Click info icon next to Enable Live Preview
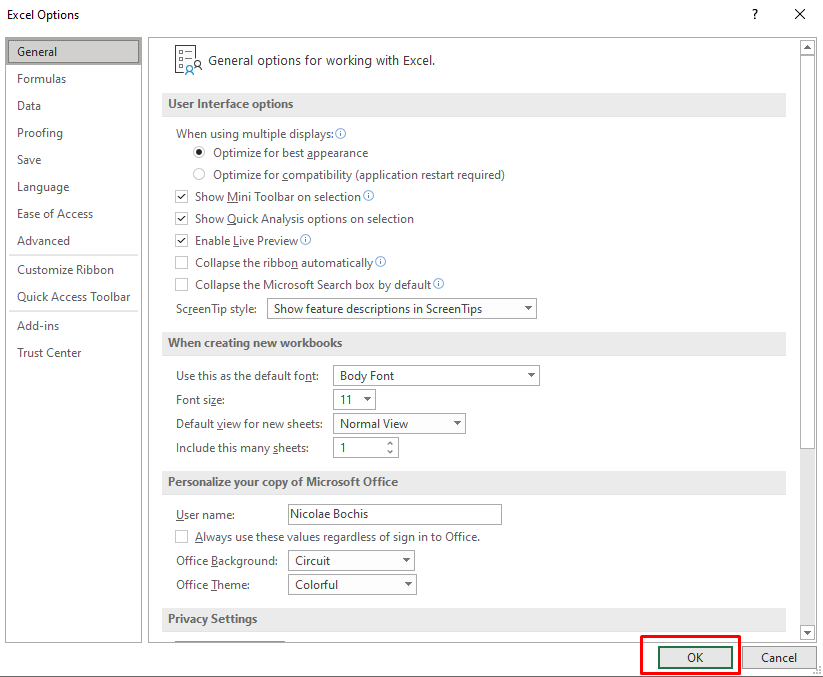This screenshot has width=823, height=677. coord(305,240)
